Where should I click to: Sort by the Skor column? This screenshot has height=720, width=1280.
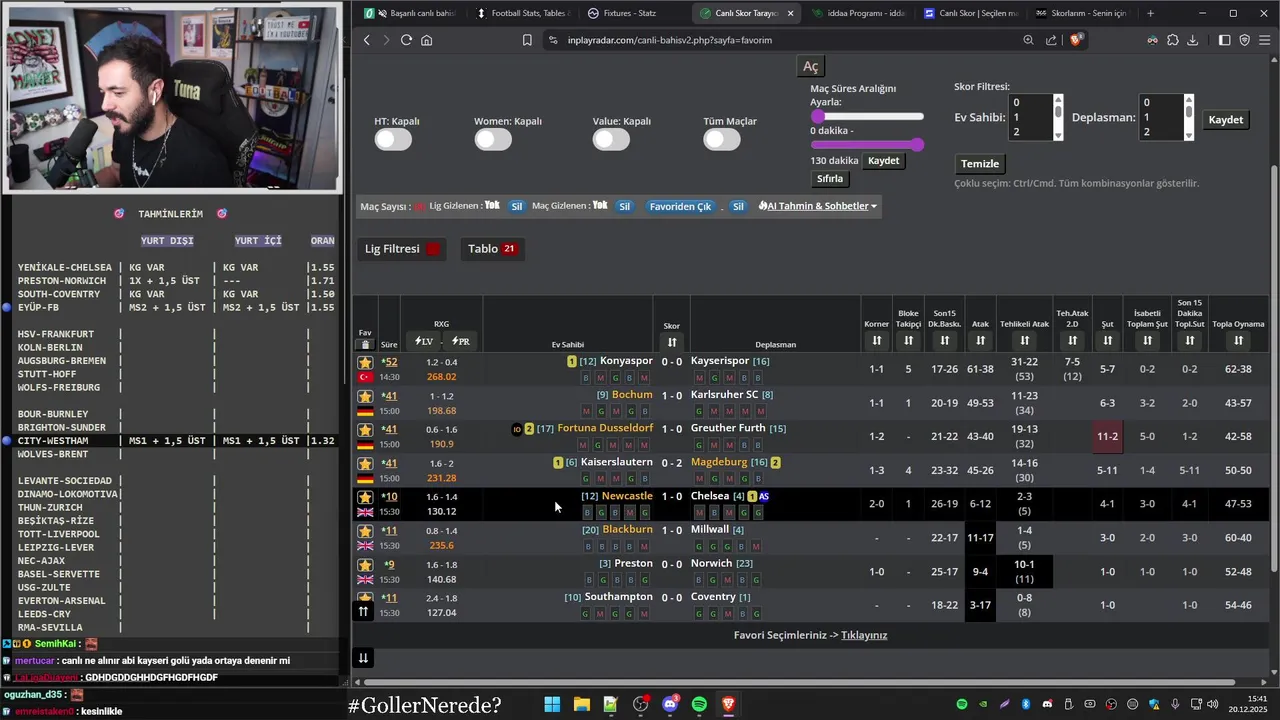pos(672,342)
